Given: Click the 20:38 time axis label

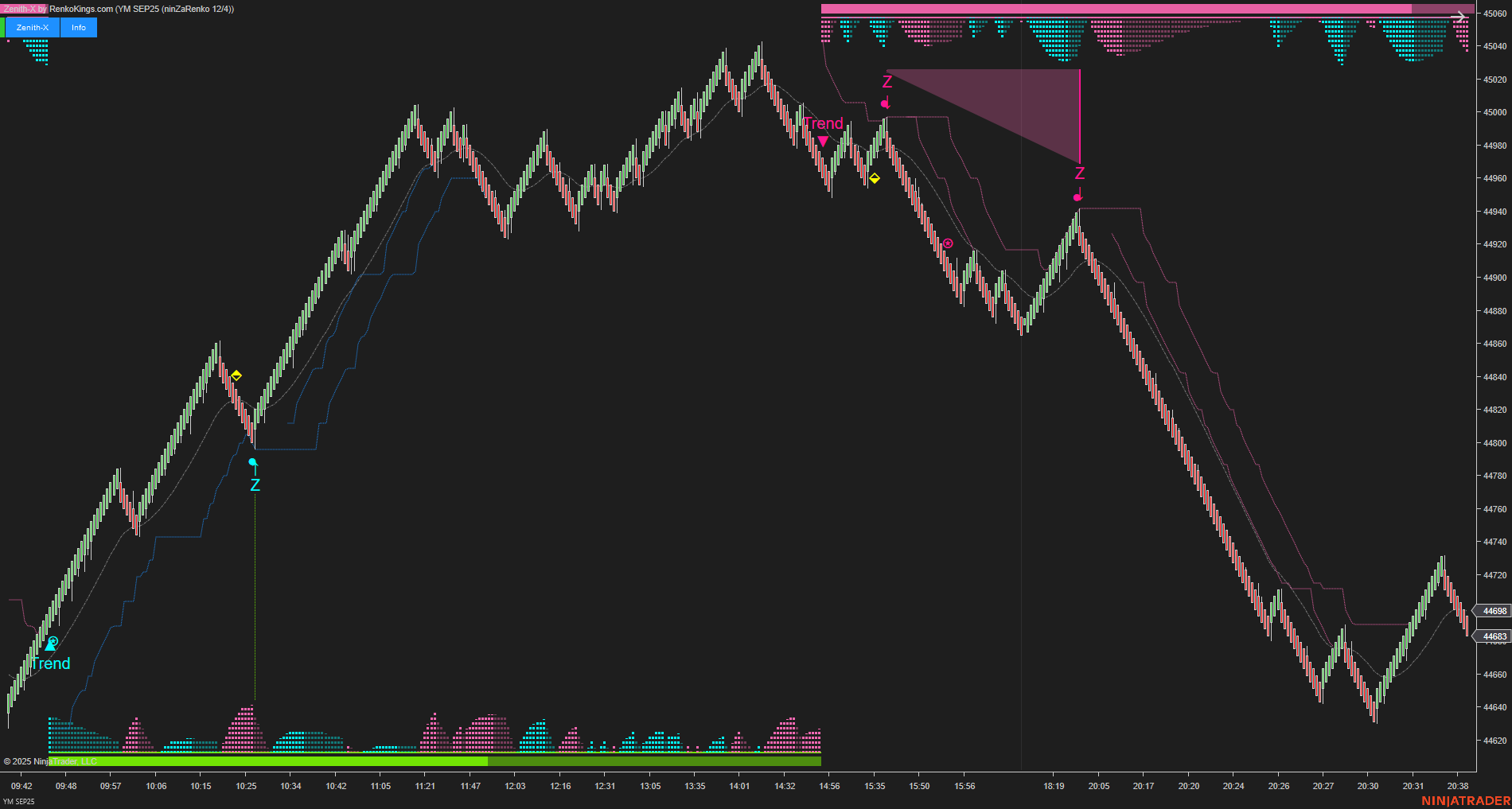Looking at the screenshot, I should (1457, 785).
